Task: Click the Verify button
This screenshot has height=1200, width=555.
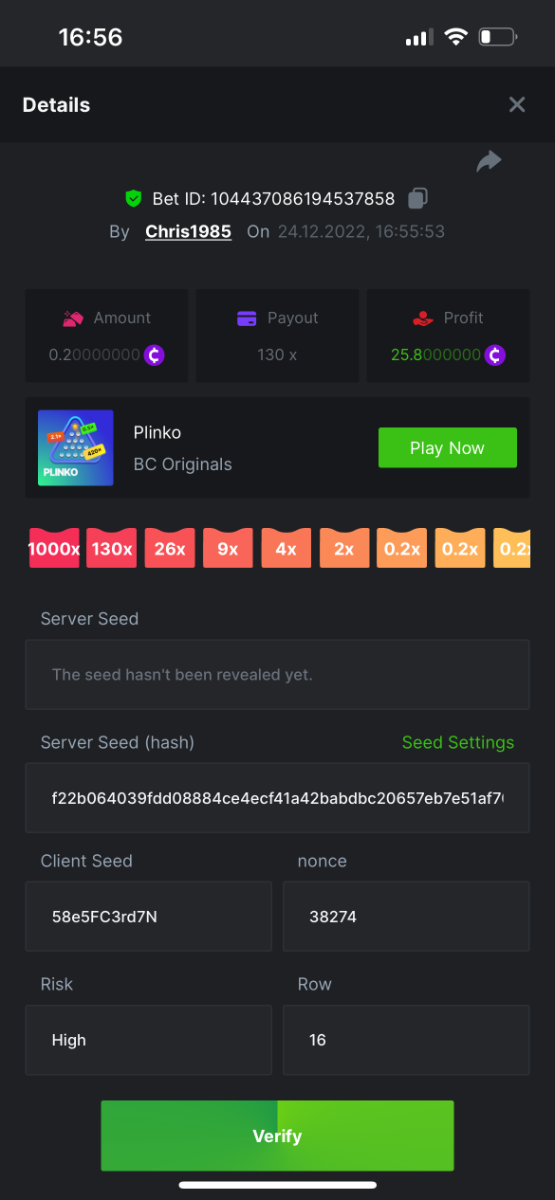Action: coord(277,1136)
